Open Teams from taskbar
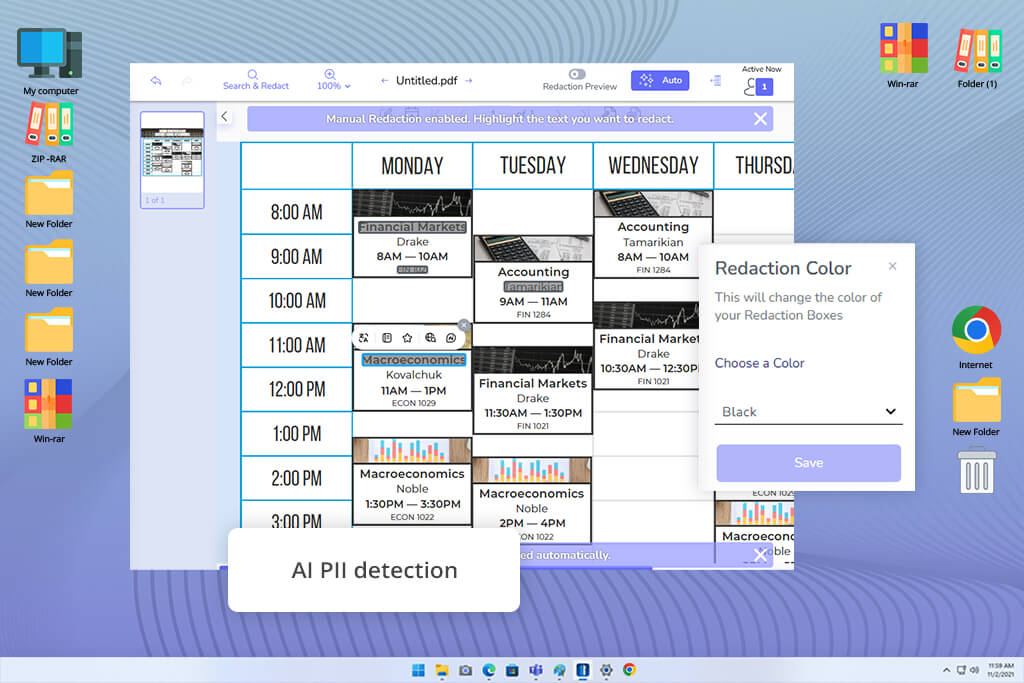 pos(536,670)
